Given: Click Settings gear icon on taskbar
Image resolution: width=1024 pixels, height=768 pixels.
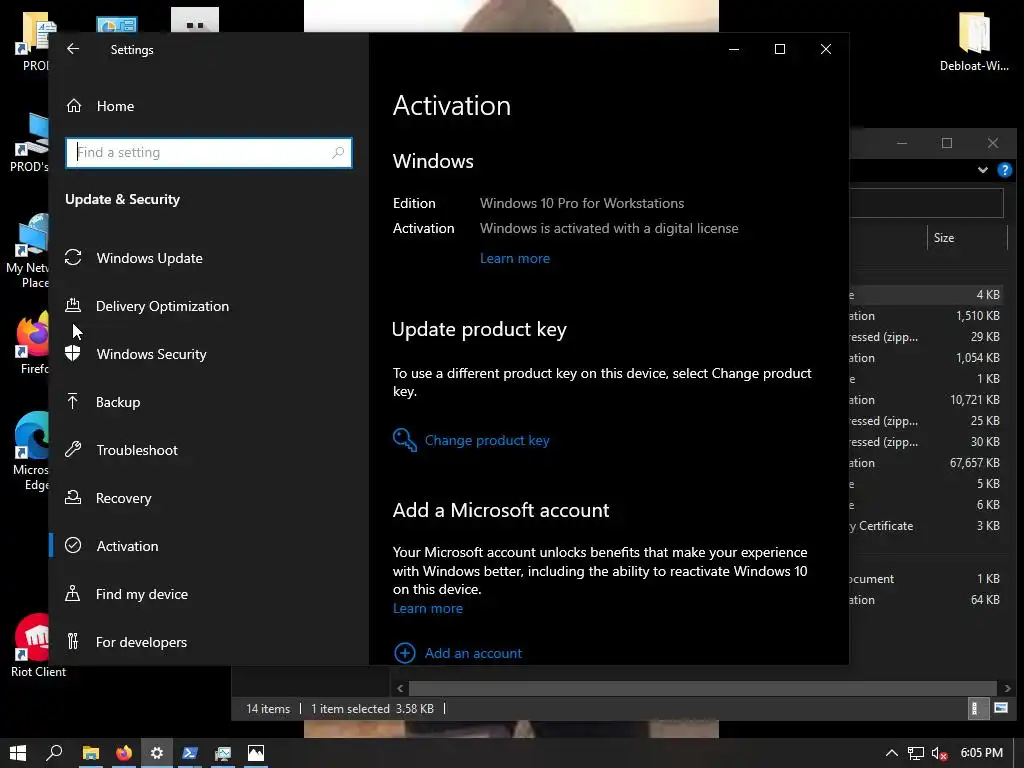Looking at the screenshot, I should pos(157,753).
